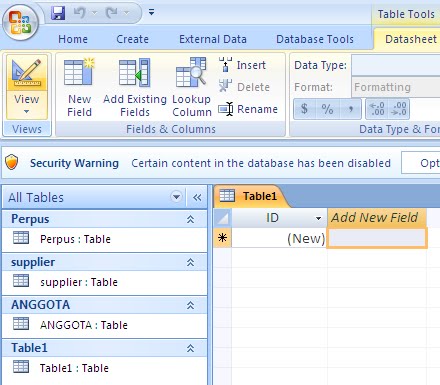Image resolution: width=440 pixels, height=385 pixels.
Task: Click the ID column header
Action: pyautogui.click(x=278, y=218)
